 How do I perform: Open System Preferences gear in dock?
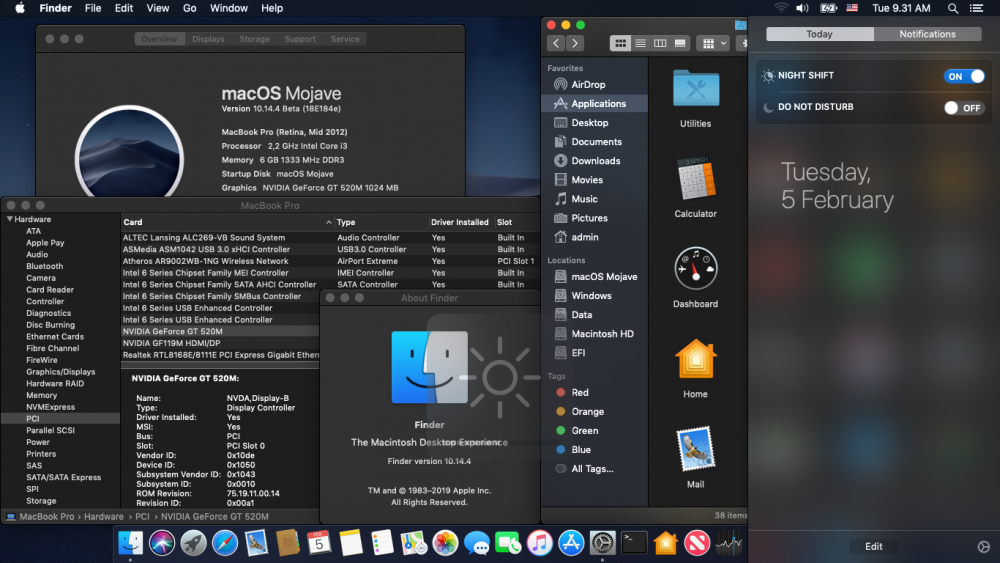pos(602,543)
